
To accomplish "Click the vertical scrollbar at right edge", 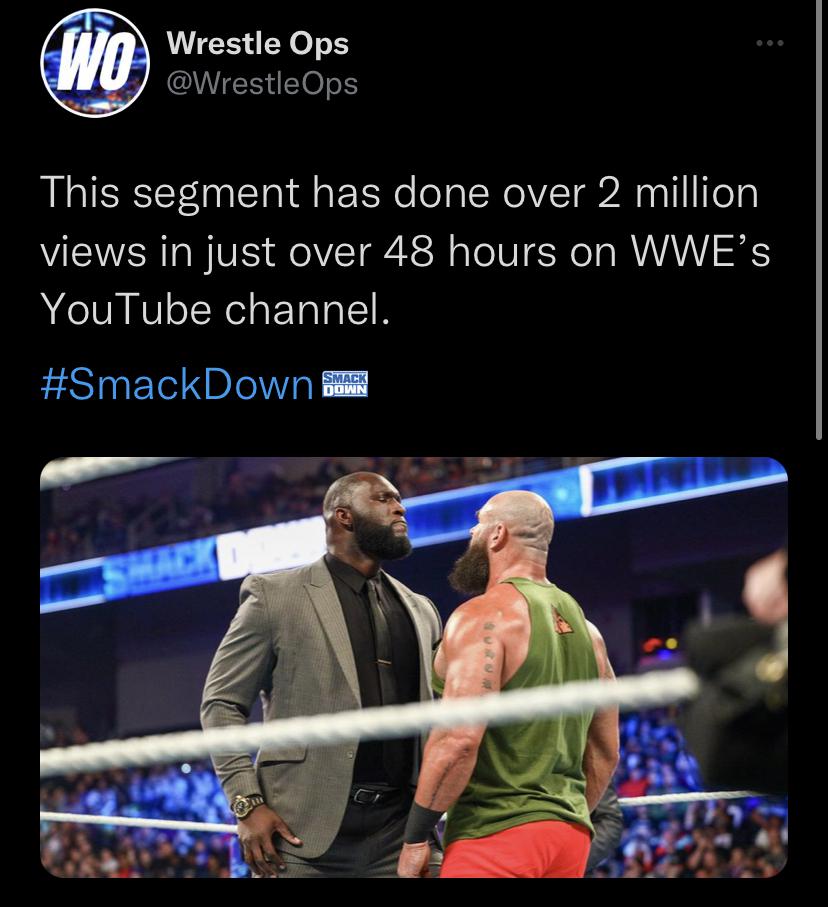I will click(819, 220).
